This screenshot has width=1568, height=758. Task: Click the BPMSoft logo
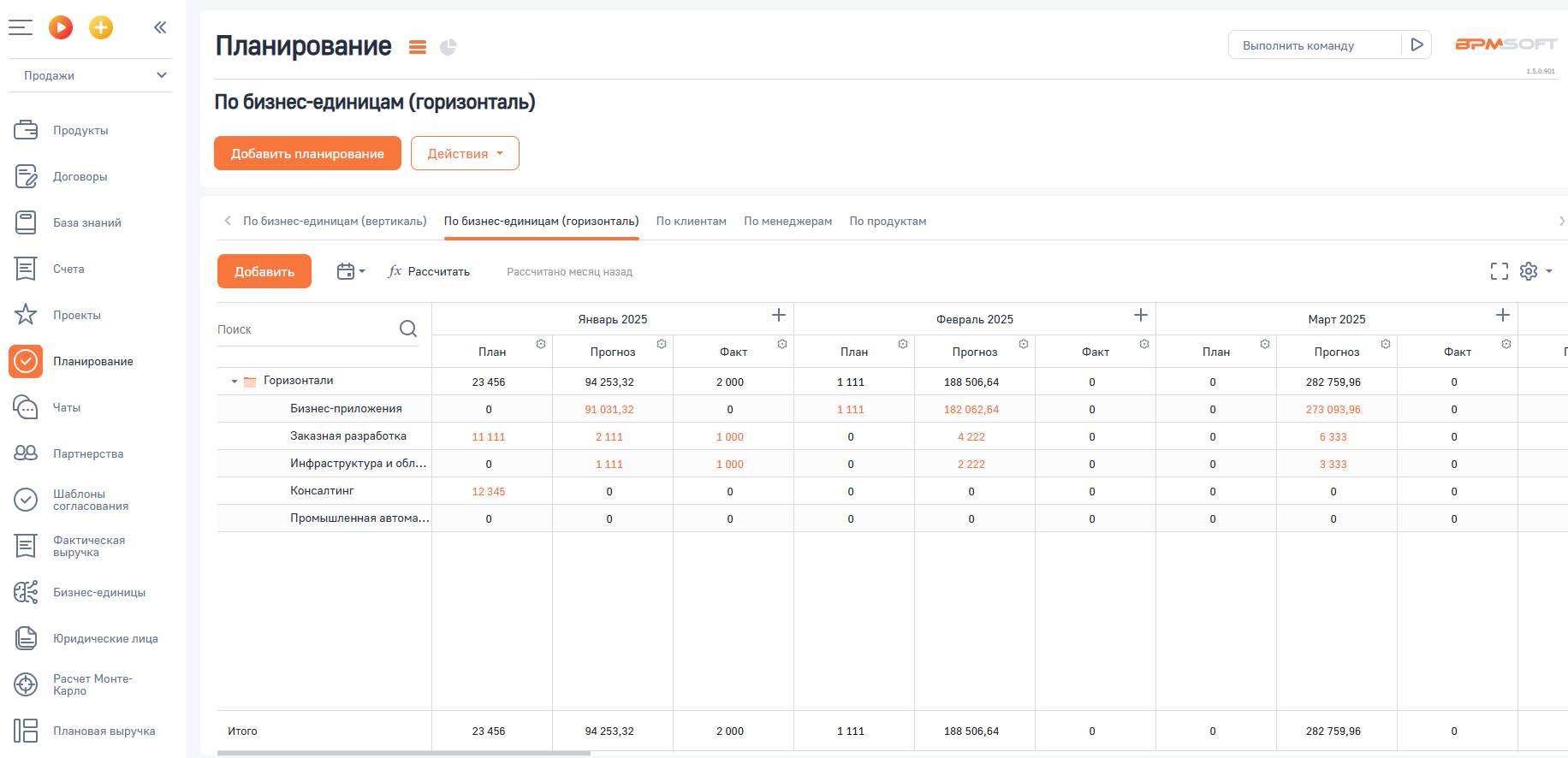1506,44
